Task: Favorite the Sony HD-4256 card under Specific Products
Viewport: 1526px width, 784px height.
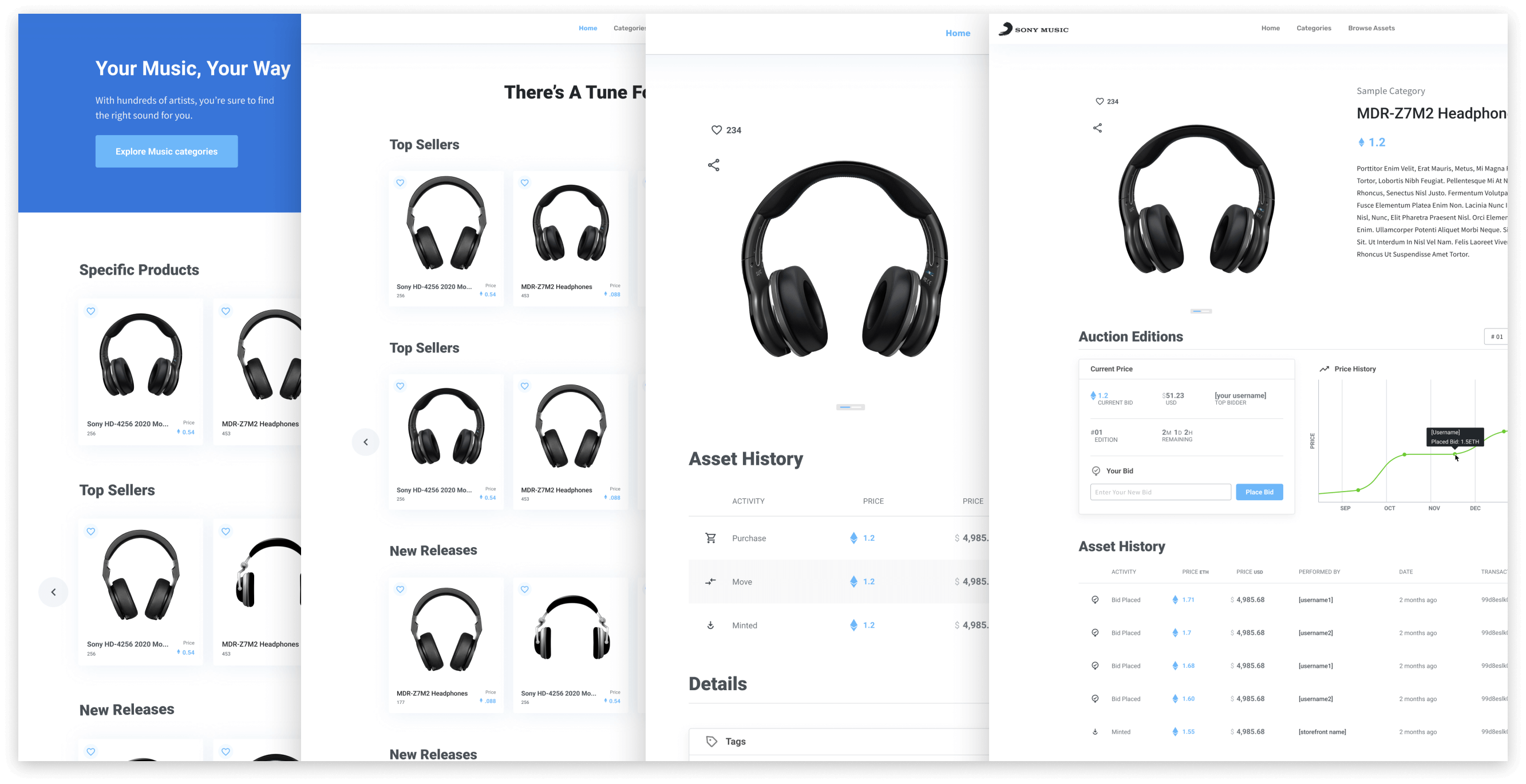Action: [x=90, y=311]
